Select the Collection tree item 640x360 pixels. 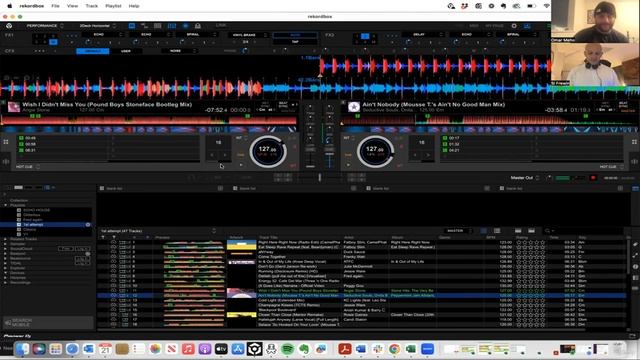point(19,200)
